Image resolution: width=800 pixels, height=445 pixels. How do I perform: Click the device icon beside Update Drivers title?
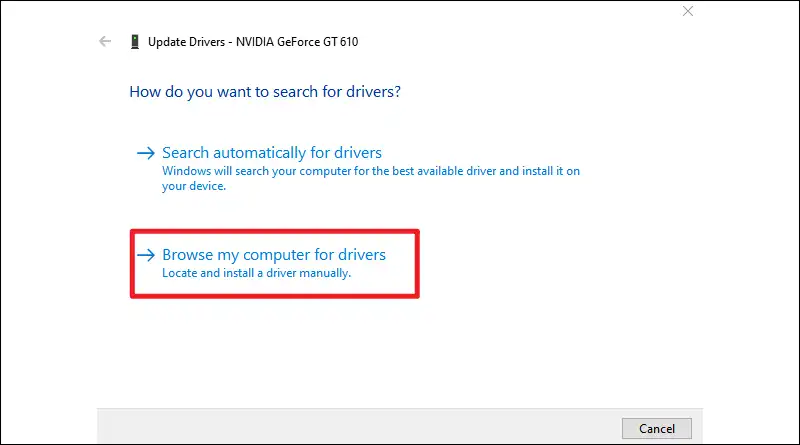[135, 41]
